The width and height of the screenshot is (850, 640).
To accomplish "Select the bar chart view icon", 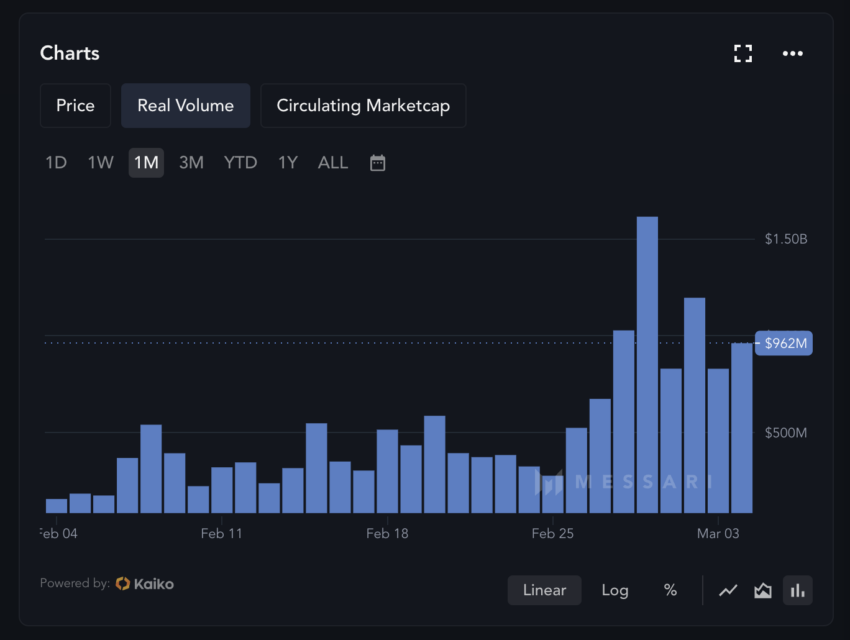I will (797, 590).
